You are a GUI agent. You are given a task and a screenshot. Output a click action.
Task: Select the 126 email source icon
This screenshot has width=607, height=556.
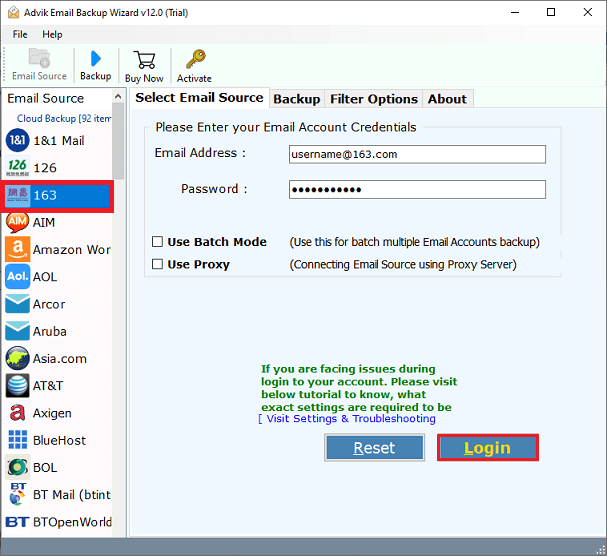tap(17, 167)
